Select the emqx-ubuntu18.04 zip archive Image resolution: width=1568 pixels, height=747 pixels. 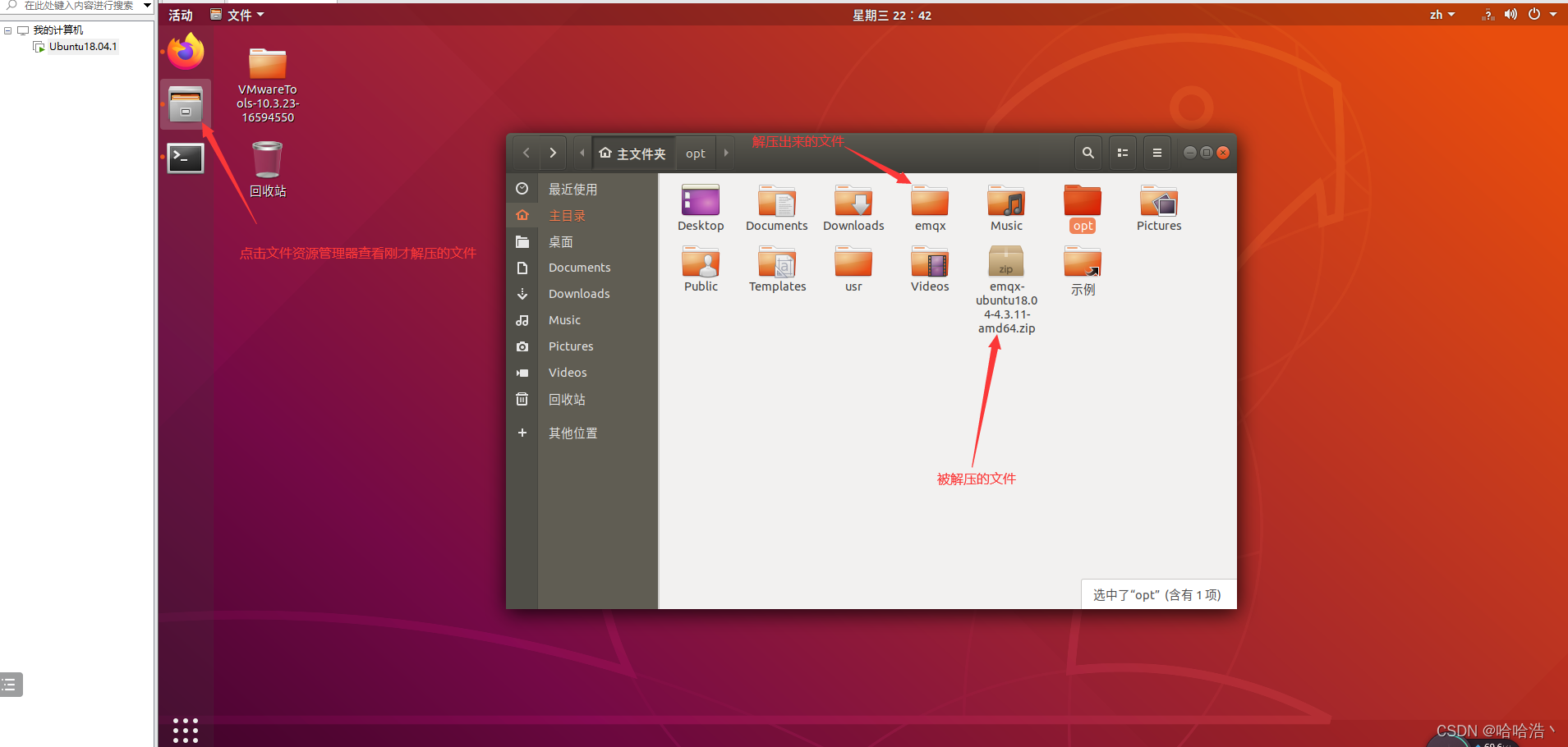[x=1006, y=290]
